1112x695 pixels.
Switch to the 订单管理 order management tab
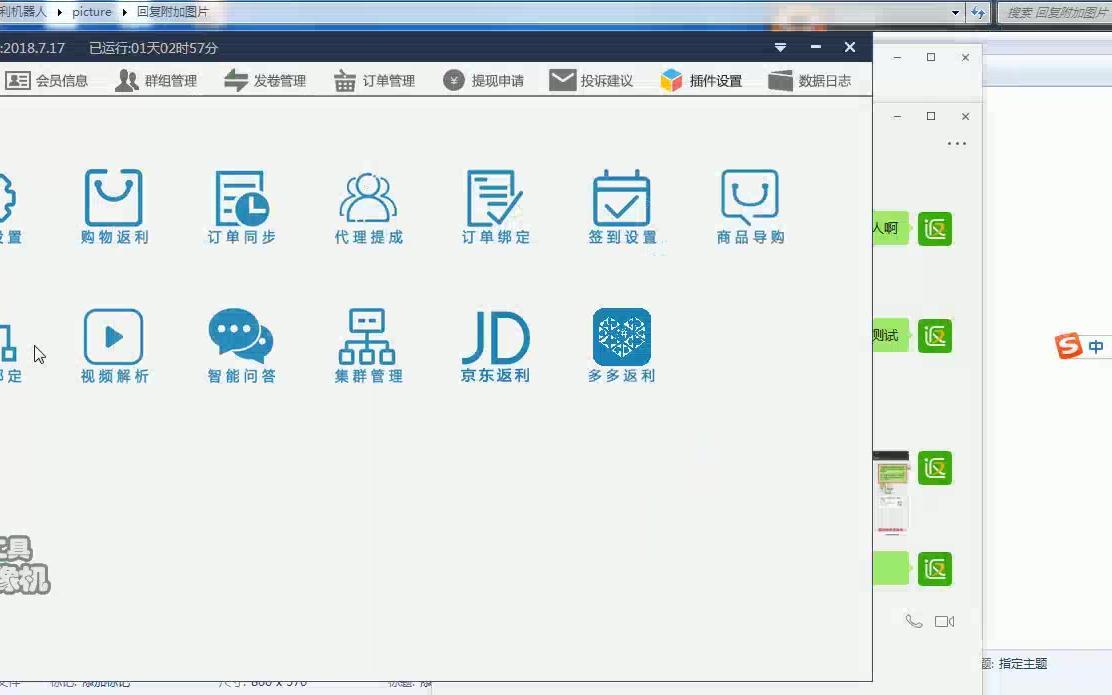coord(374,81)
